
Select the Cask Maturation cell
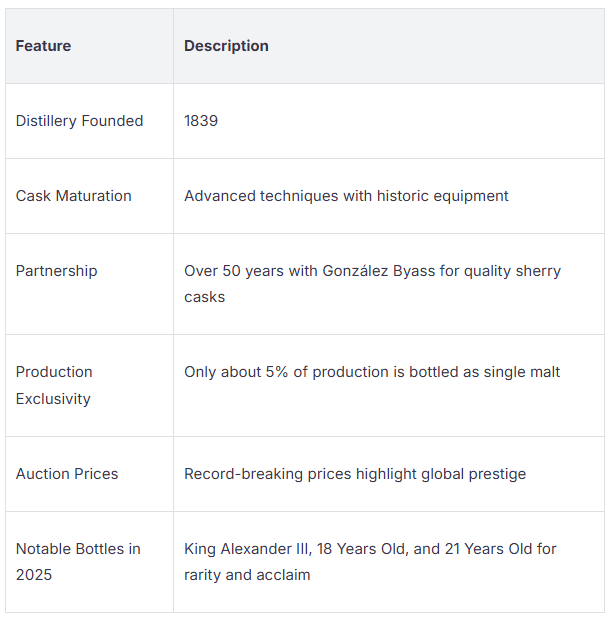(73, 196)
